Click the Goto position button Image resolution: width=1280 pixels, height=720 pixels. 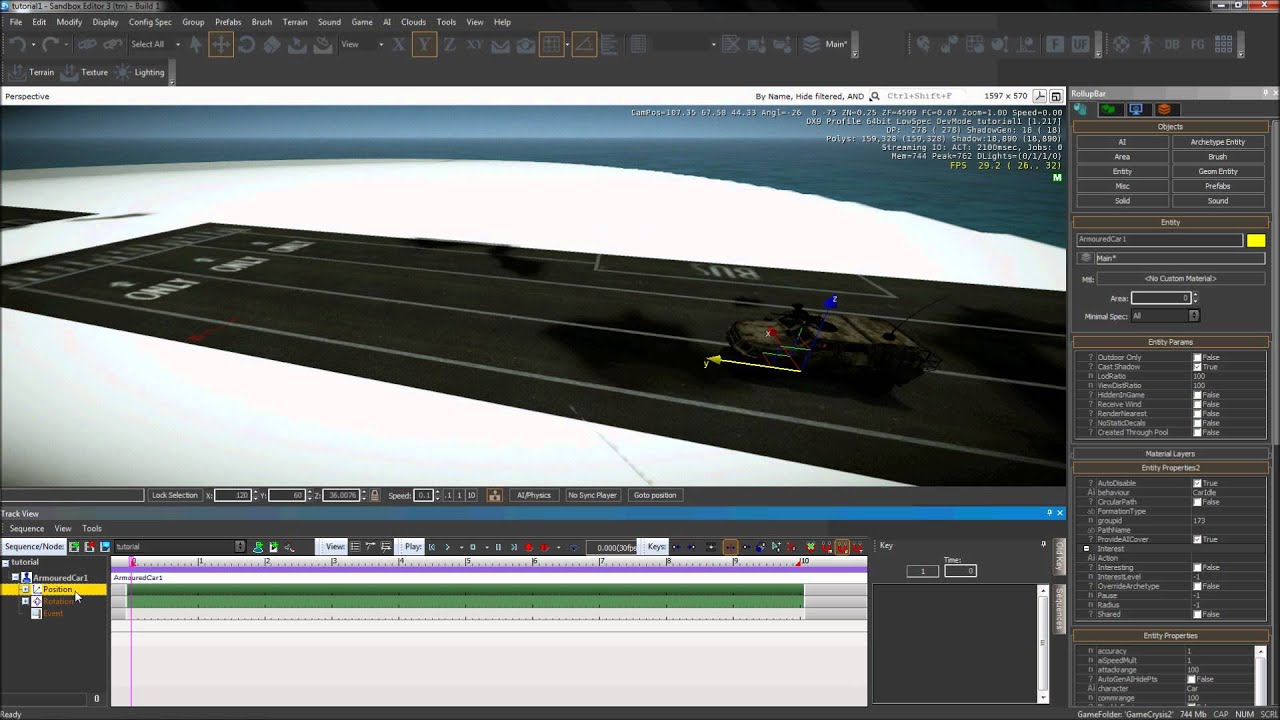click(x=655, y=495)
